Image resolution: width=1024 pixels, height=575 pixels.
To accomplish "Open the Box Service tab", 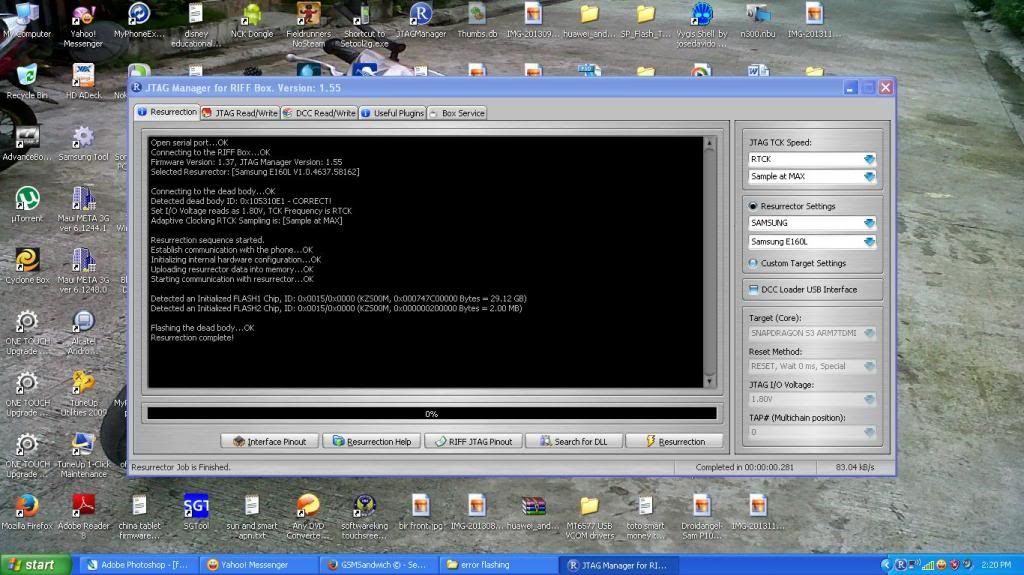I will click(456, 113).
